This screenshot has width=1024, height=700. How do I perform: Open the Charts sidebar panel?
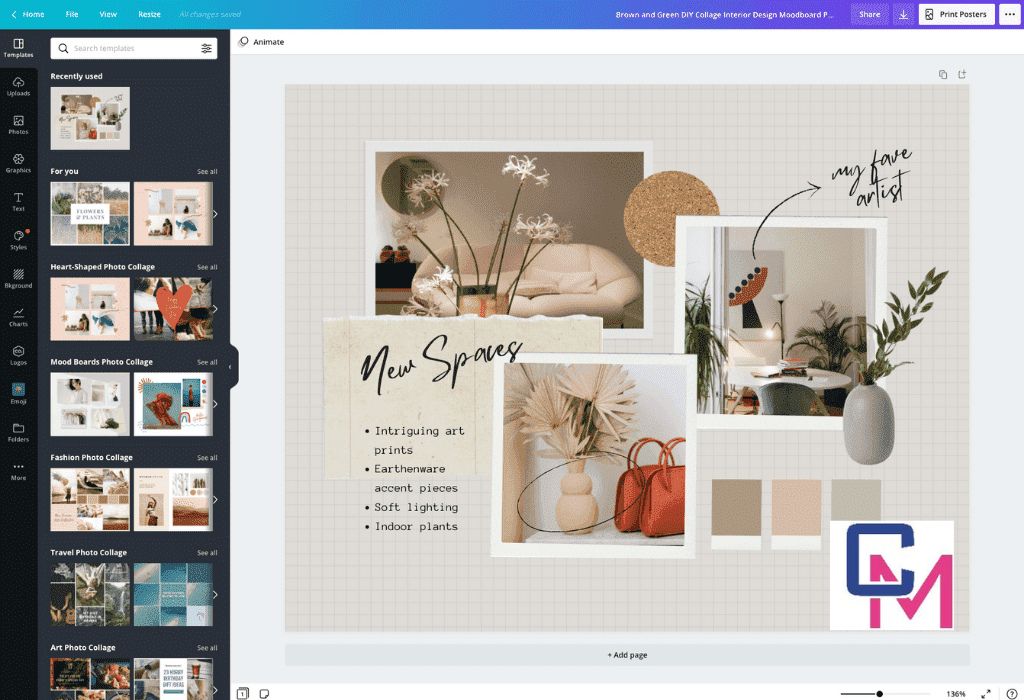pos(18,317)
